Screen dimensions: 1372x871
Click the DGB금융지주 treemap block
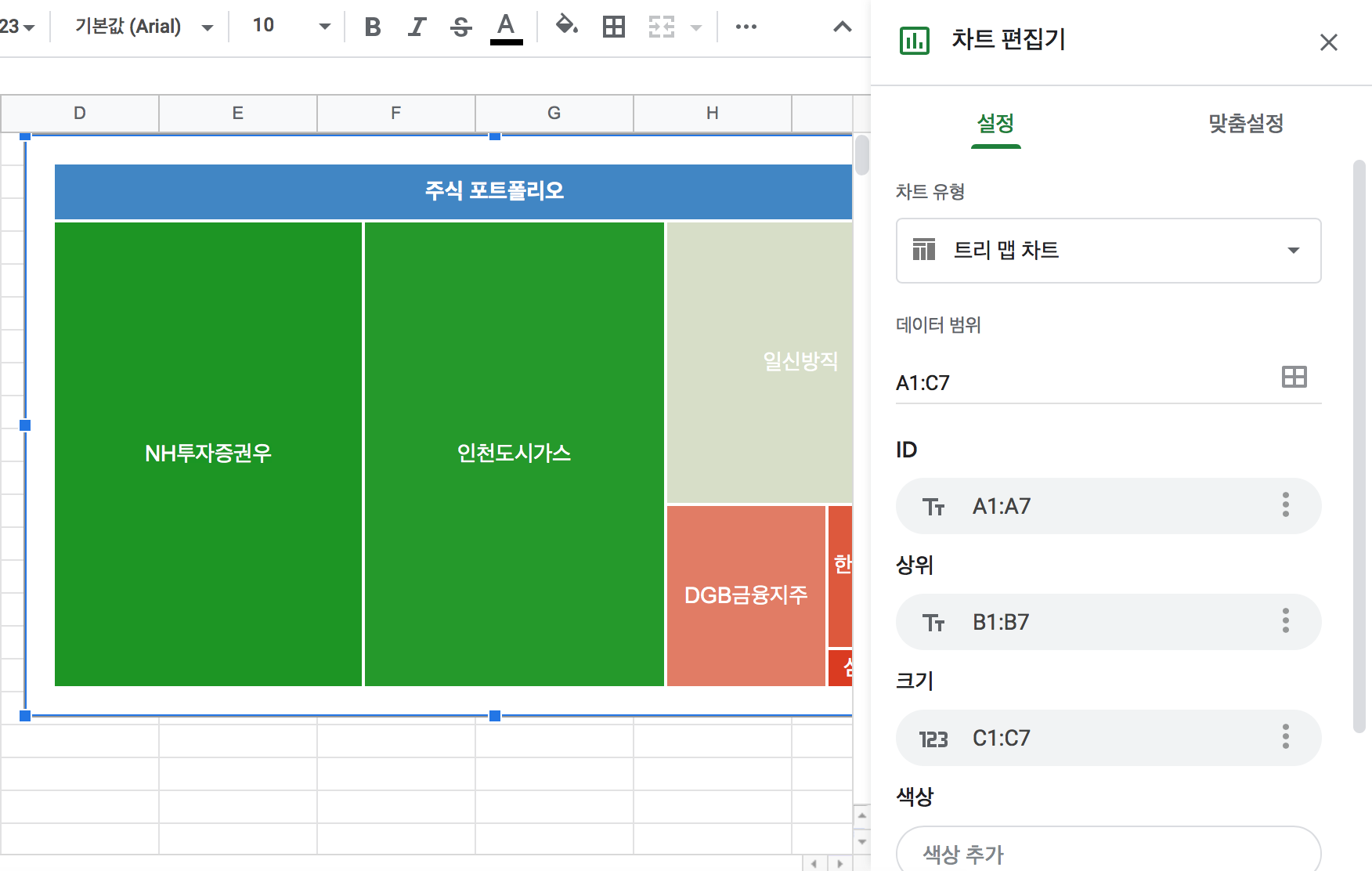click(746, 595)
